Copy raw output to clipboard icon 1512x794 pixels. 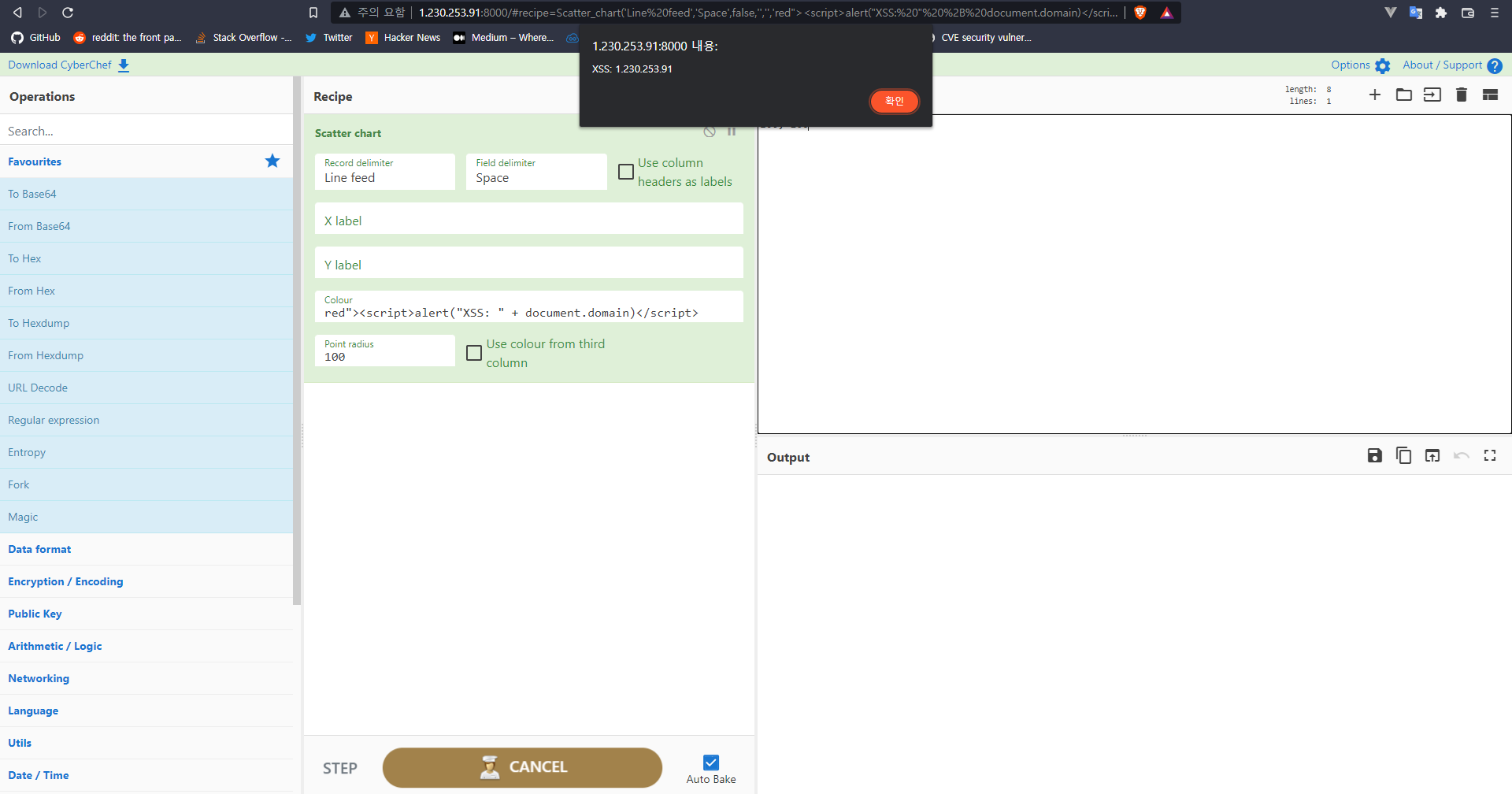click(1403, 455)
